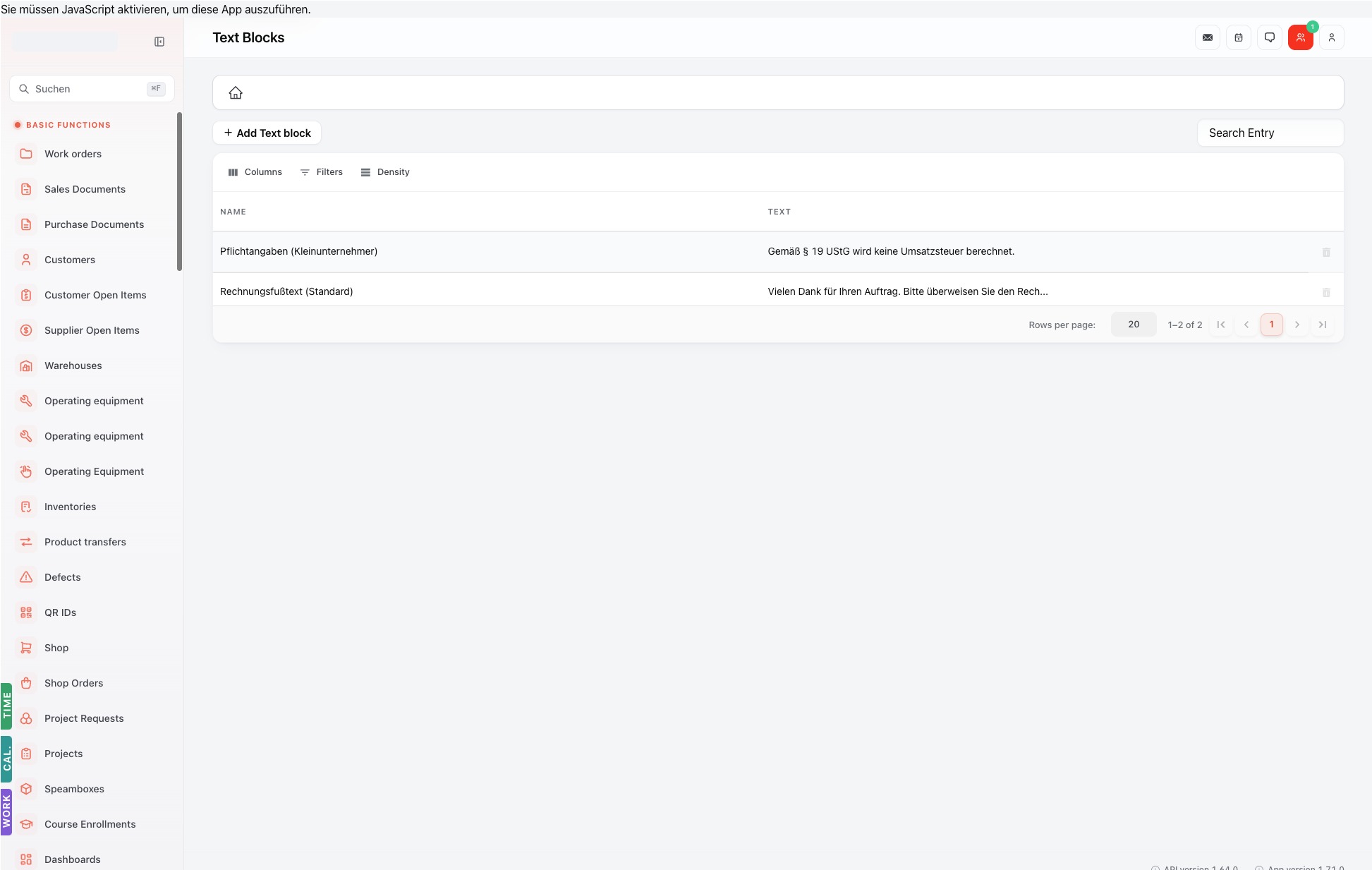Click the Operating Equipment hand icon
1372x870 pixels.
pos(26,471)
